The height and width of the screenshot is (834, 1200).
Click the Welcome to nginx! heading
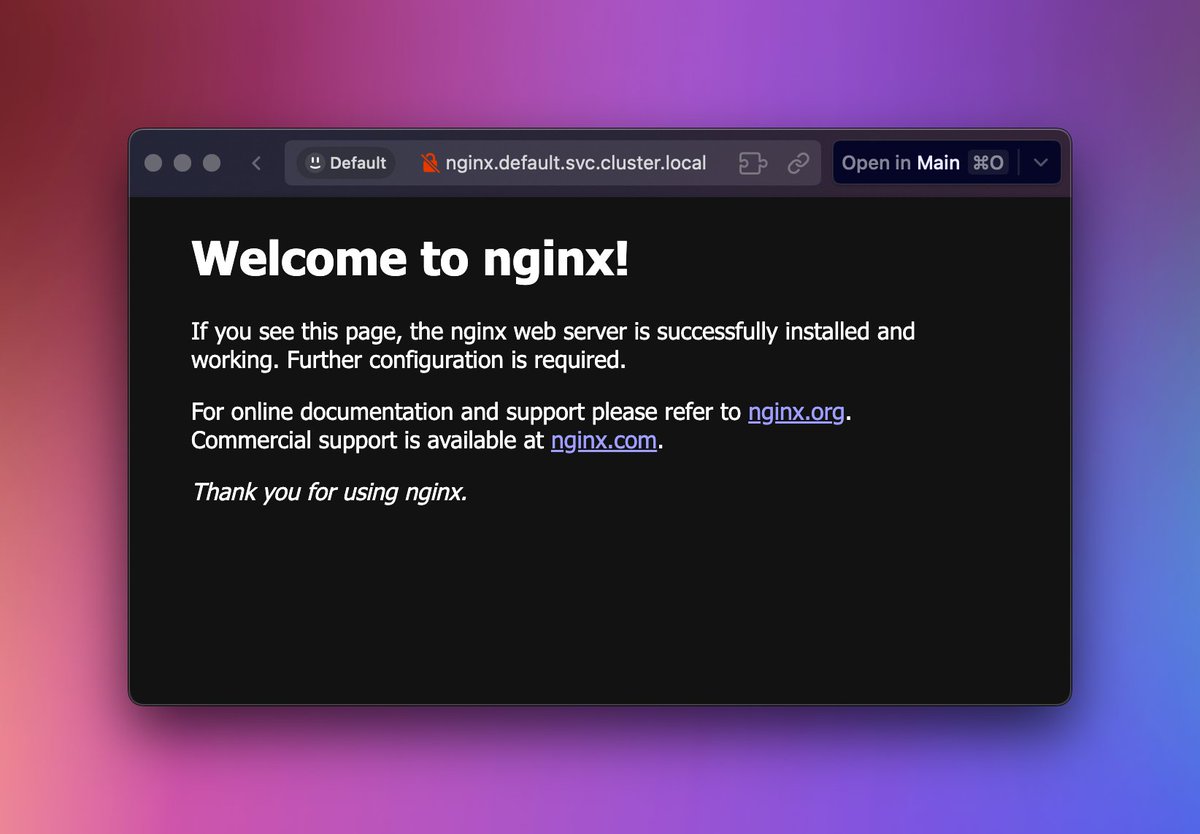coord(410,259)
